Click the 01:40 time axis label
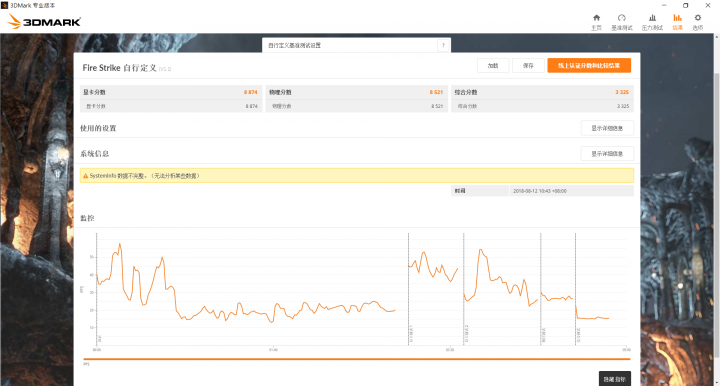The width and height of the screenshot is (720, 386). 273,350
